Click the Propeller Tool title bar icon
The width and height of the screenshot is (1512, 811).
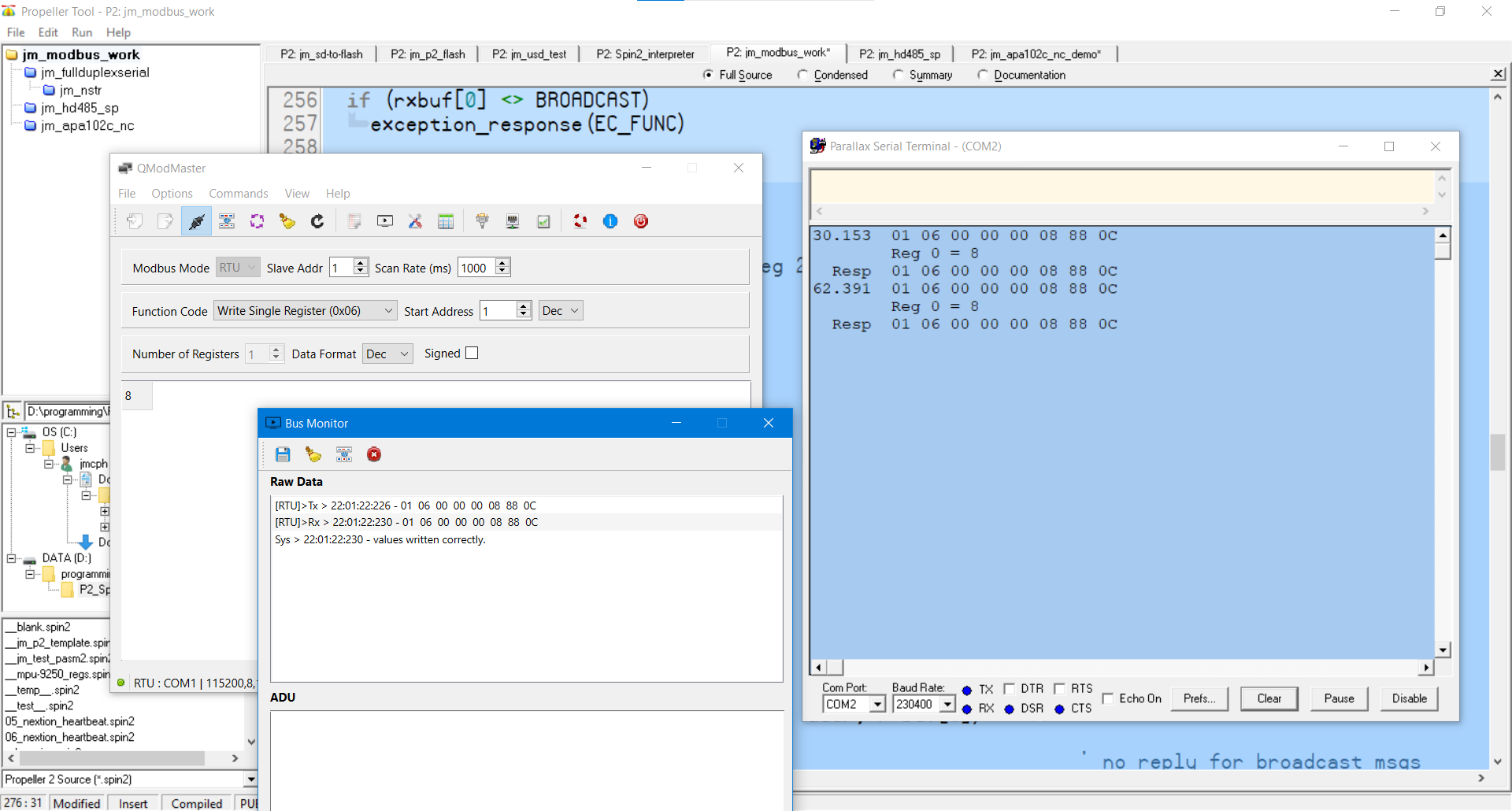click(9, 11)
